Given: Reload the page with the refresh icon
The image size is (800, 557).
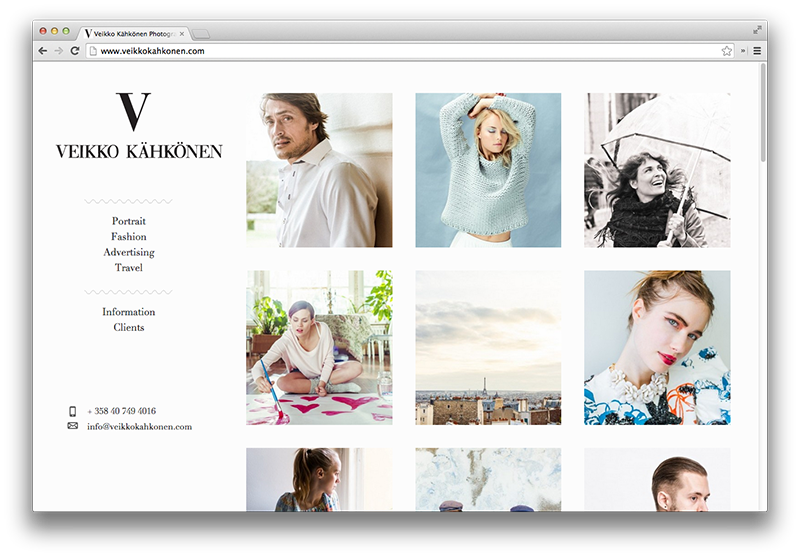Looking at the screenshot, I should (74, 51).
